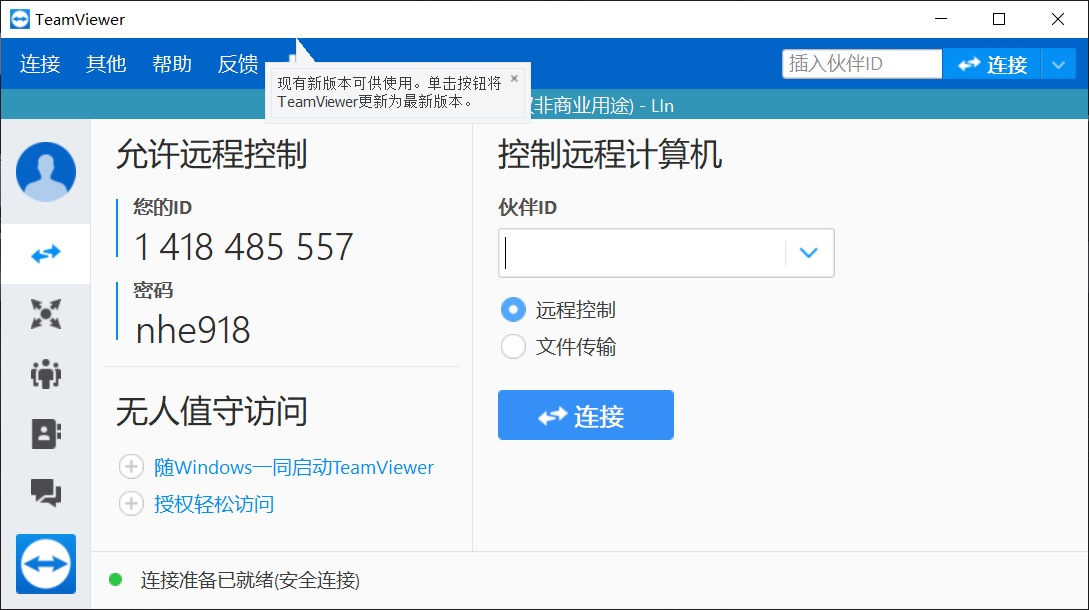Click the large blue 连接 button
The width and height of the screenshot is (1089, 610).
point(585,415)
